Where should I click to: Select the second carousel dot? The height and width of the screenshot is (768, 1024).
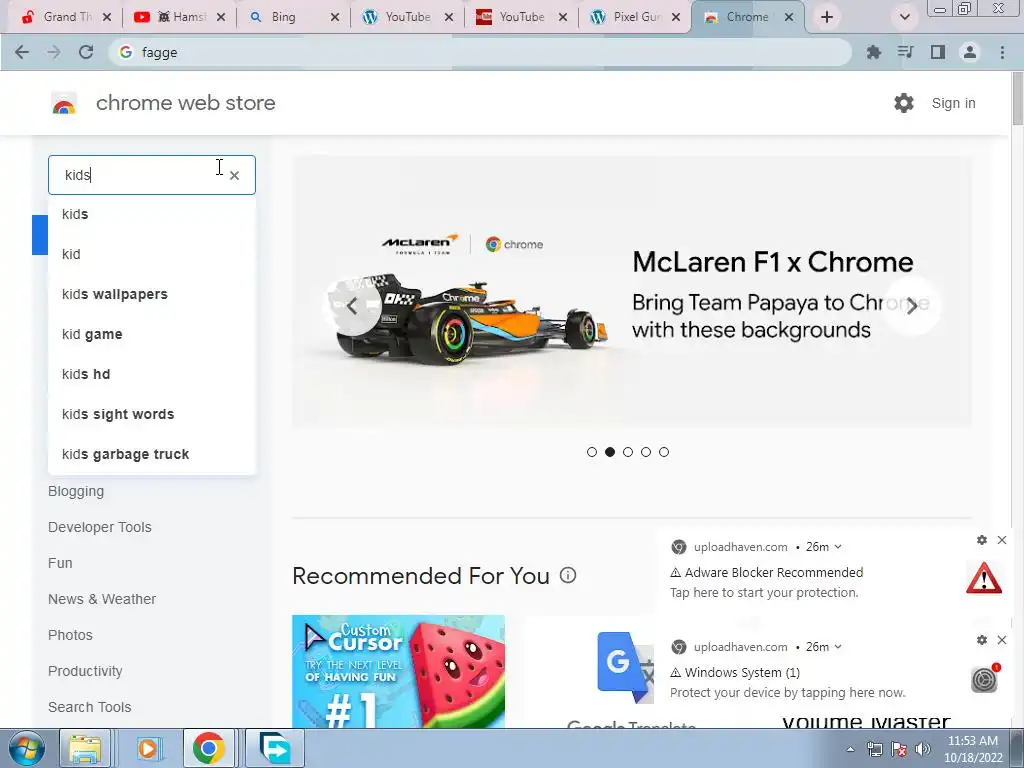[x=610, y=452]
